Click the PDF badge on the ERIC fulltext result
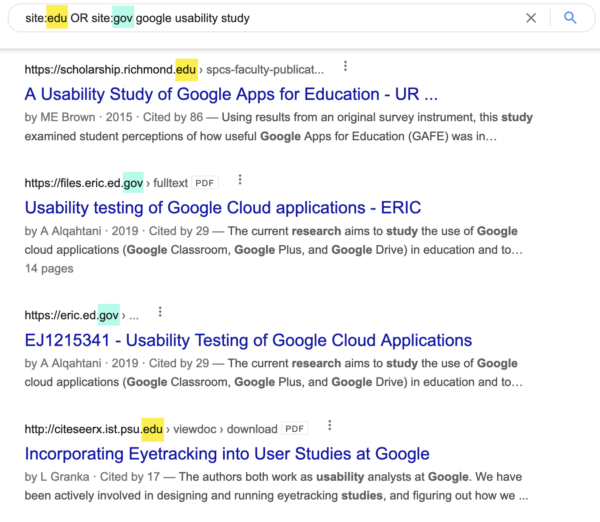Image resolution: width=600 pixels, height=522 pixels. tap(205, 183)
